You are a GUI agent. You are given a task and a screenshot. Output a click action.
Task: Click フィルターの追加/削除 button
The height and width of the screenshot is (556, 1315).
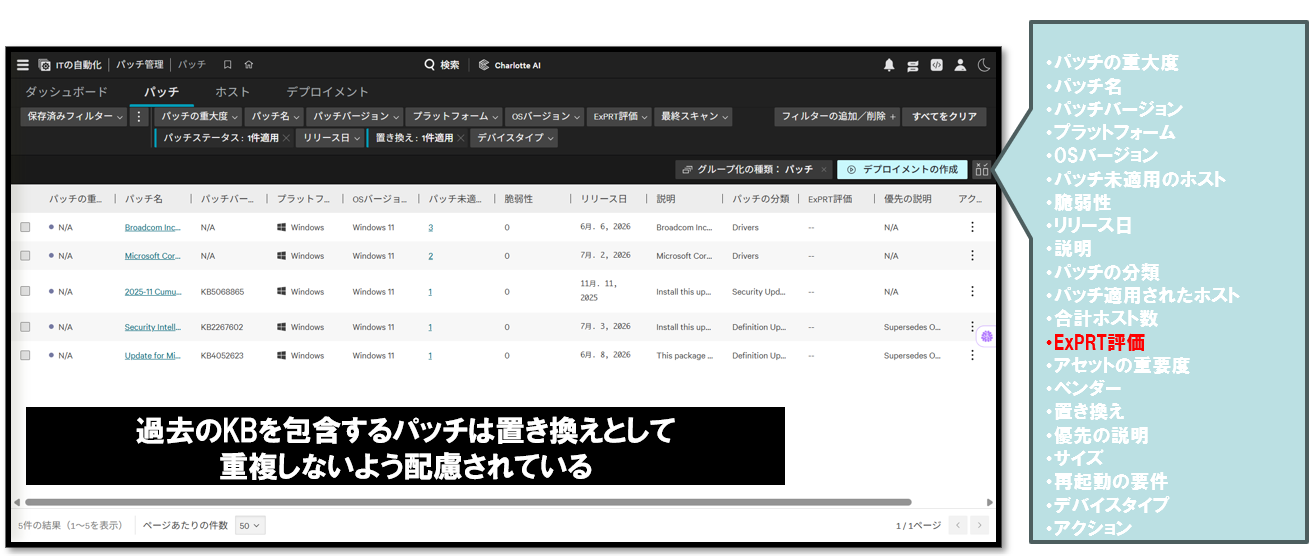[x=837, y=117]
